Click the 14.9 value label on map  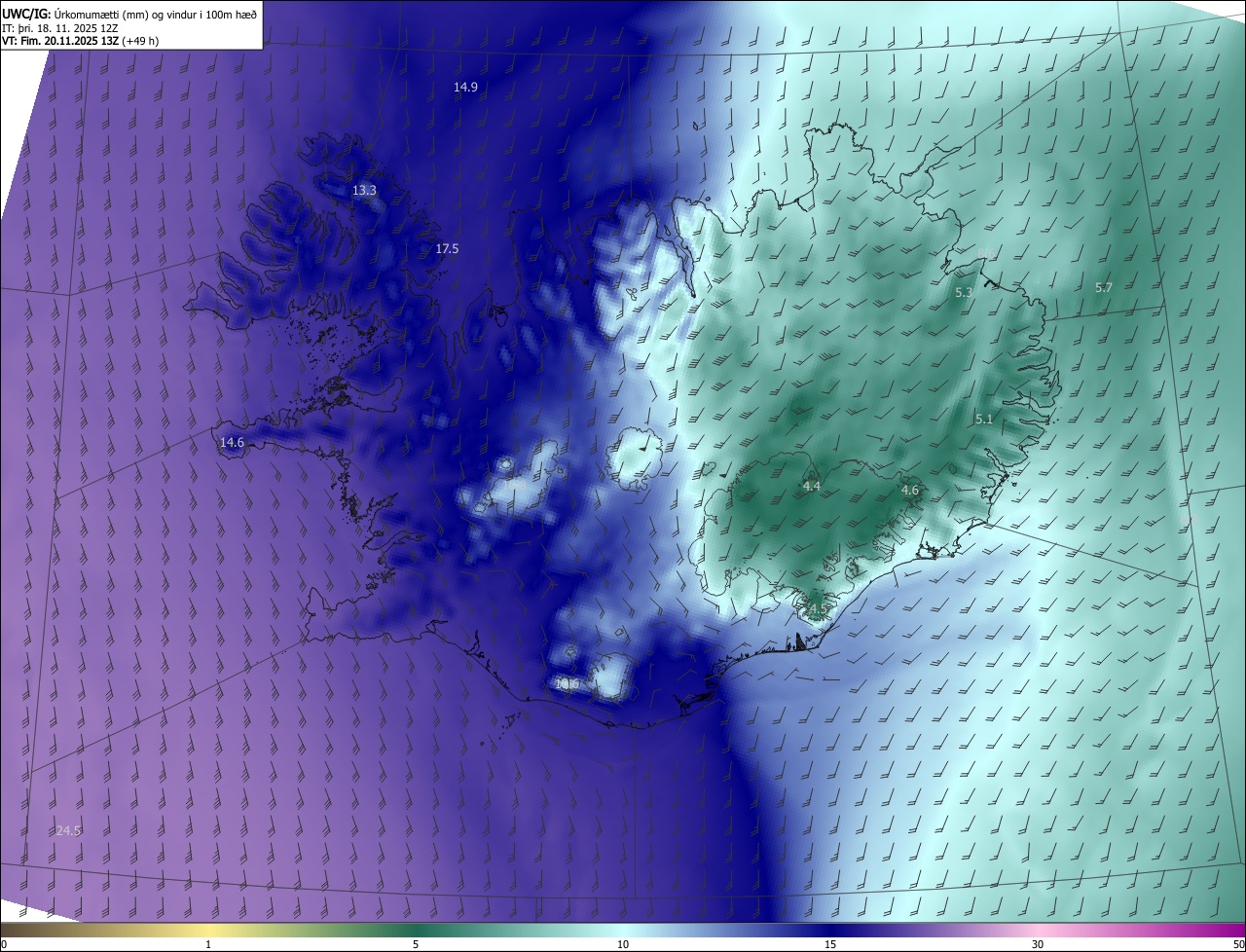click(x=465, y=87)
